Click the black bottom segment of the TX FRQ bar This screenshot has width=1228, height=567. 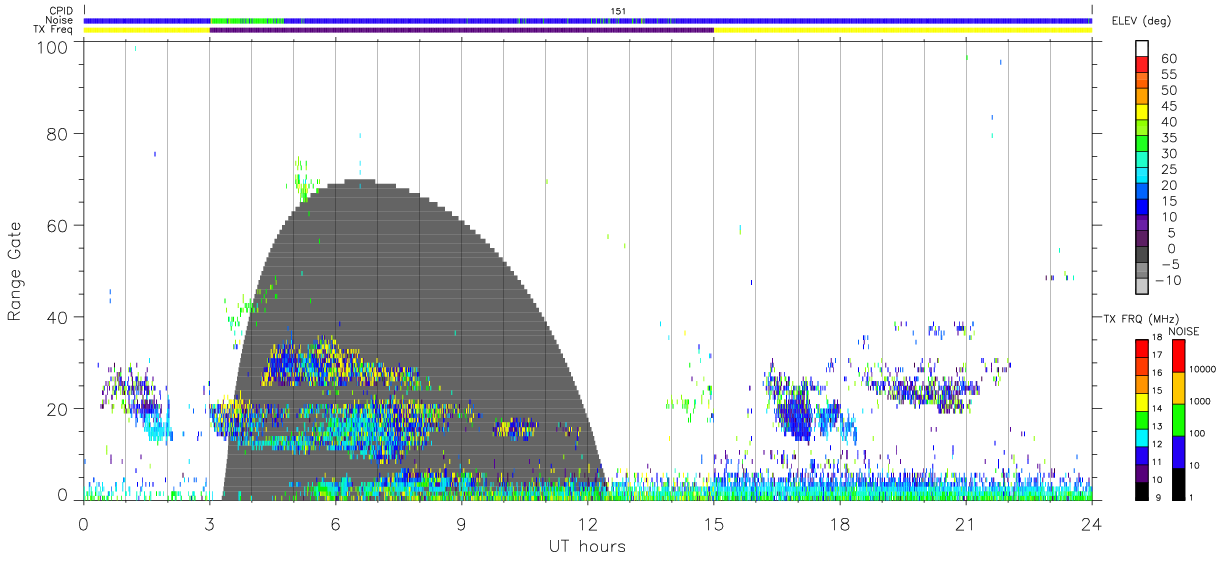coord(1141,490)
